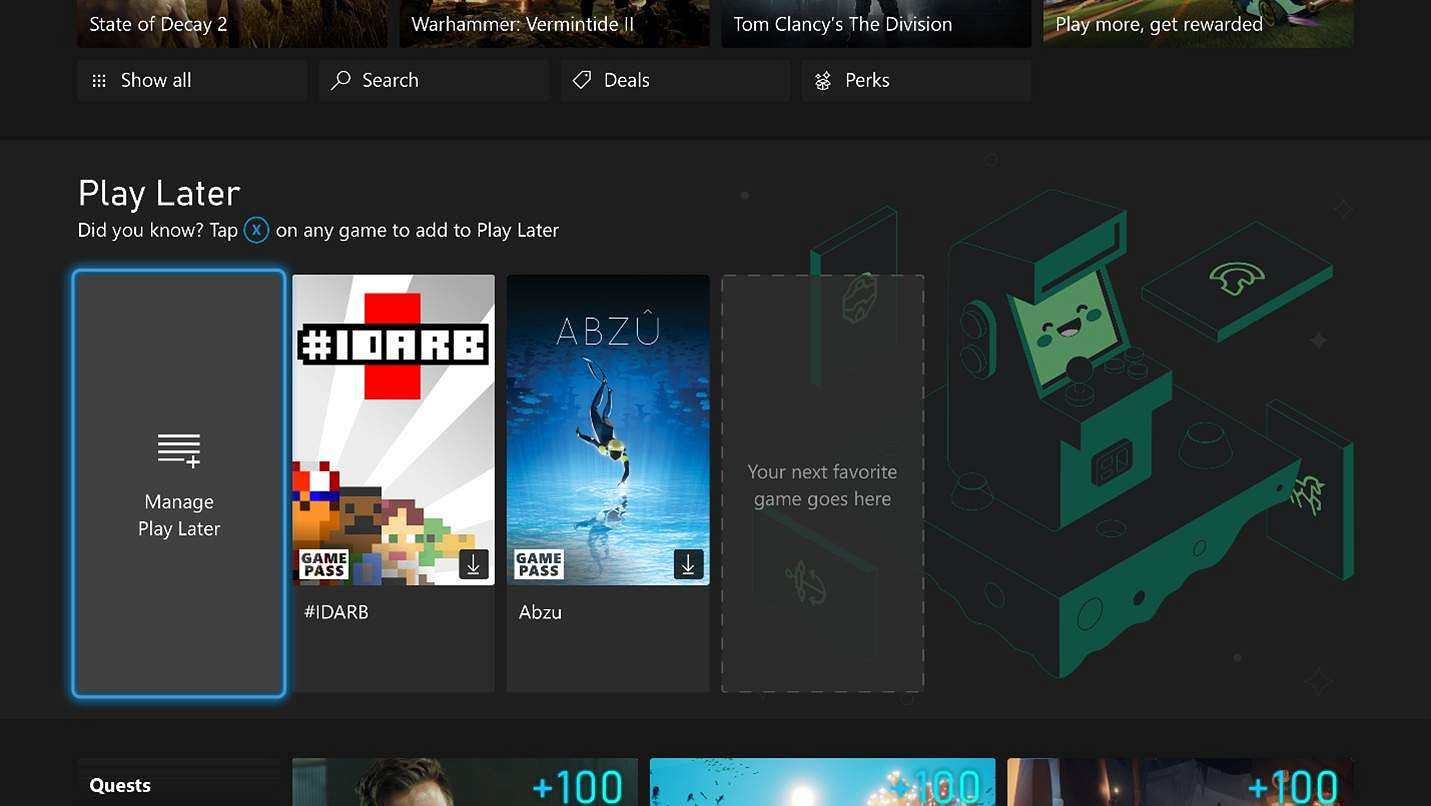Open the Quests section header
The image size is (1431, 806).
(x=120, y=785)
